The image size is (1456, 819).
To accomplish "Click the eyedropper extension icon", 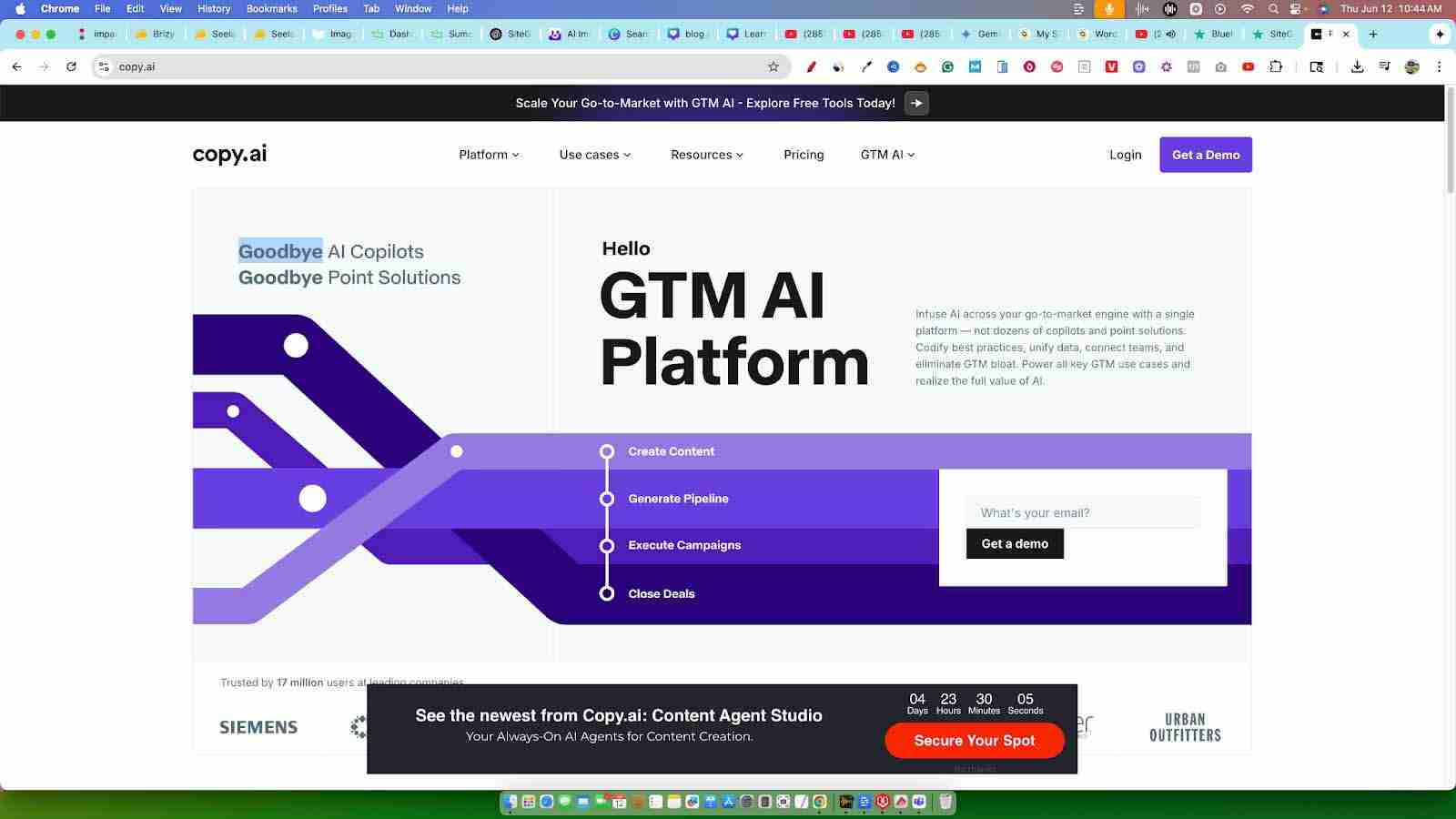I will coord(866,66).
